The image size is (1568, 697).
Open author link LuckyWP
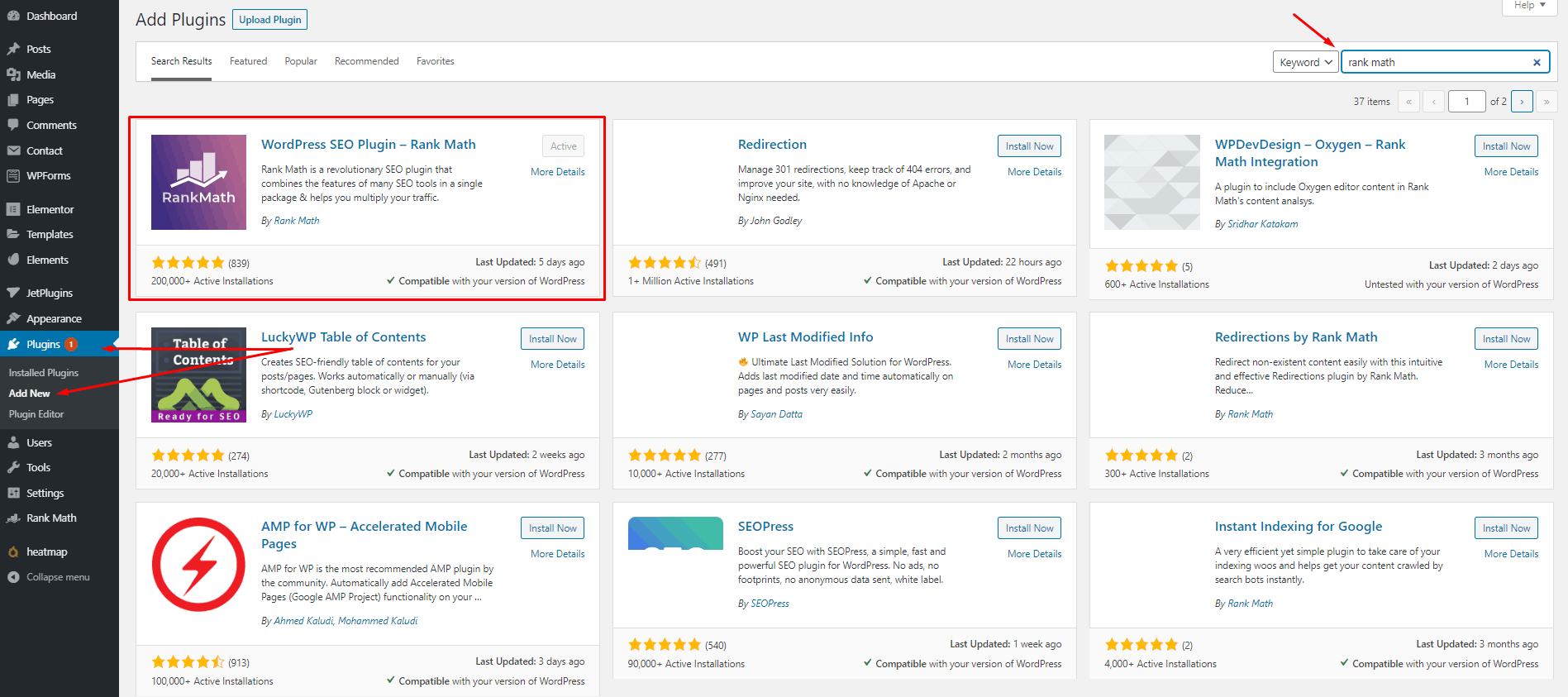pos(293,414)
